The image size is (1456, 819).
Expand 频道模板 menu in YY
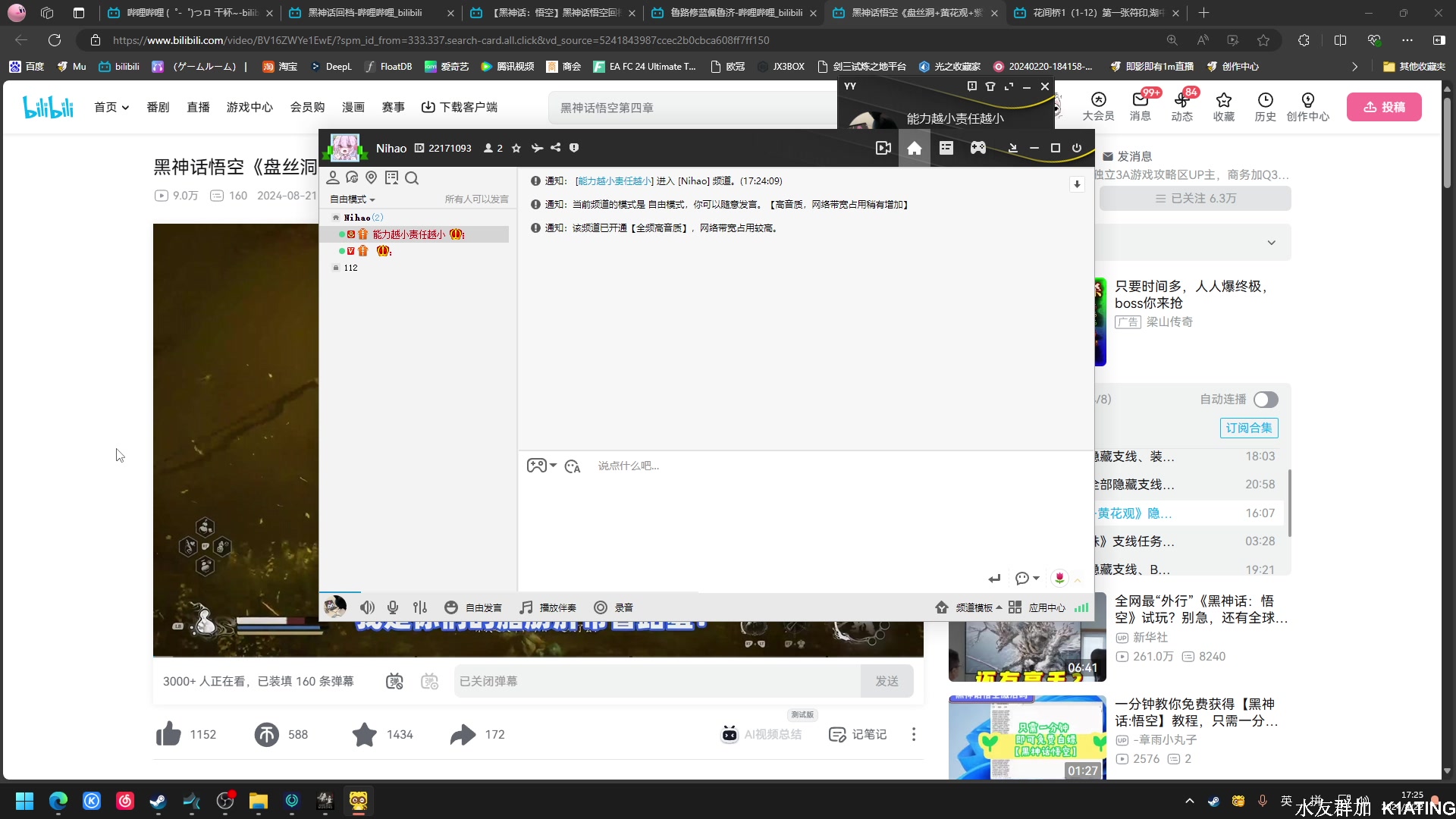point(968,607)
